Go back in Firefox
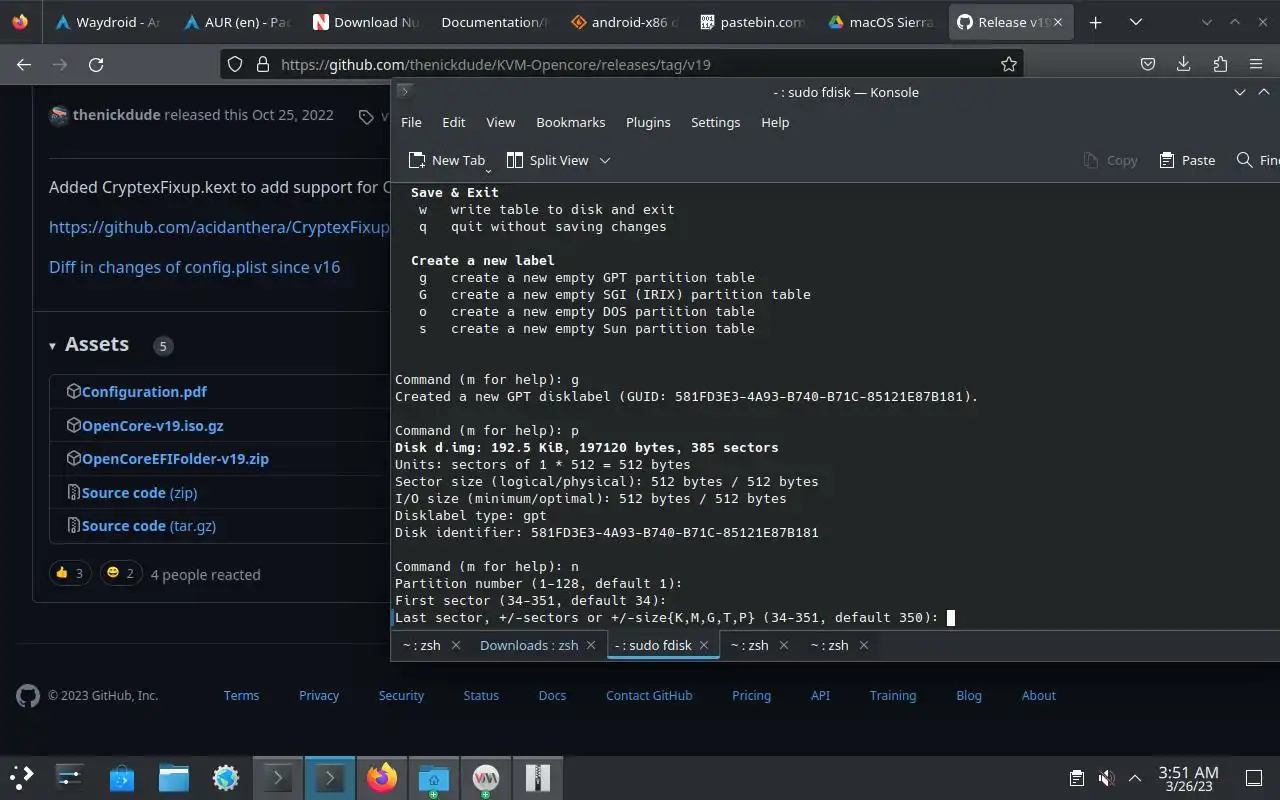1280x800 pixels. point(24,64)
